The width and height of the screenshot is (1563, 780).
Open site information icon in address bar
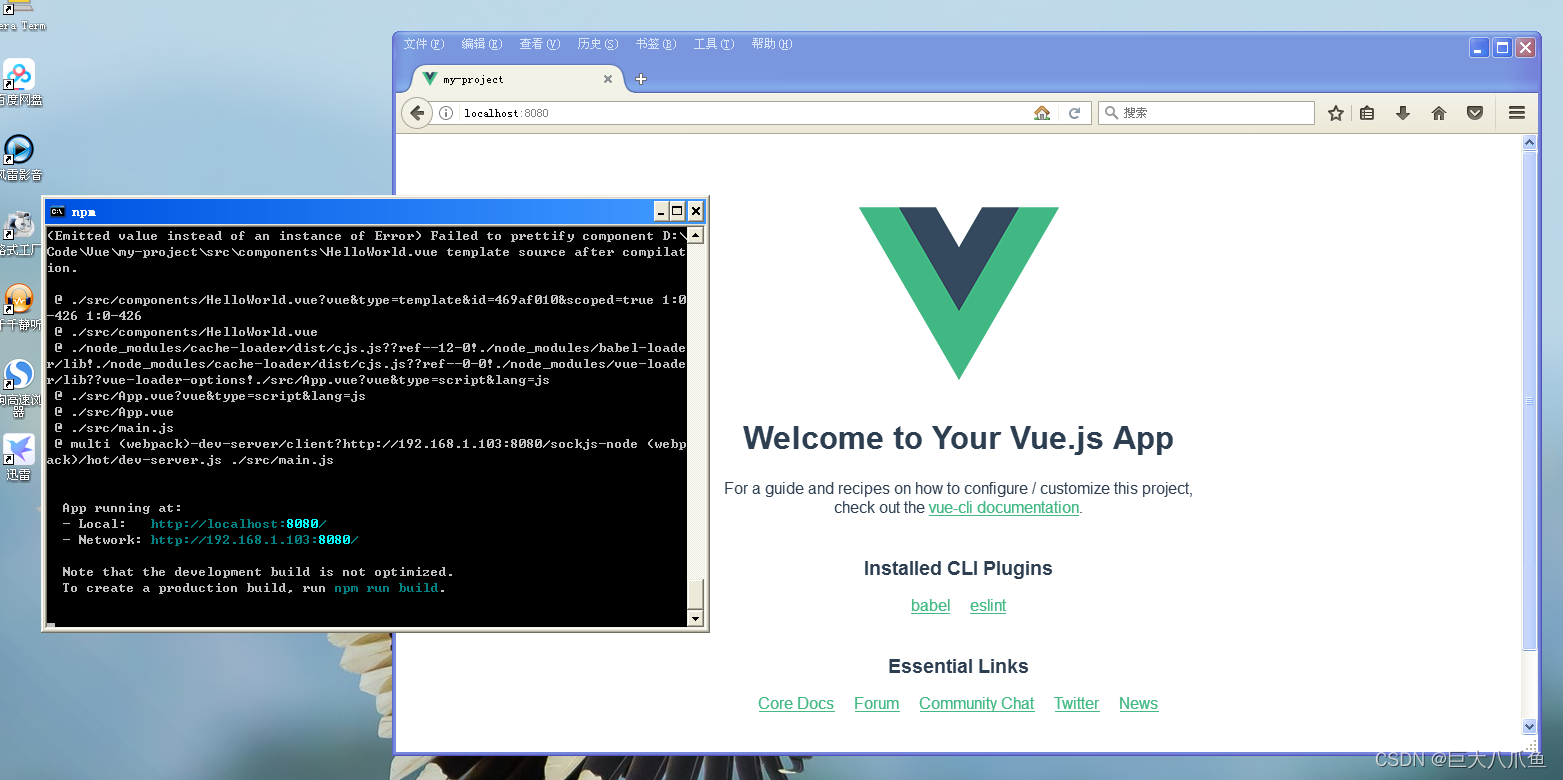tap(447, 113)
